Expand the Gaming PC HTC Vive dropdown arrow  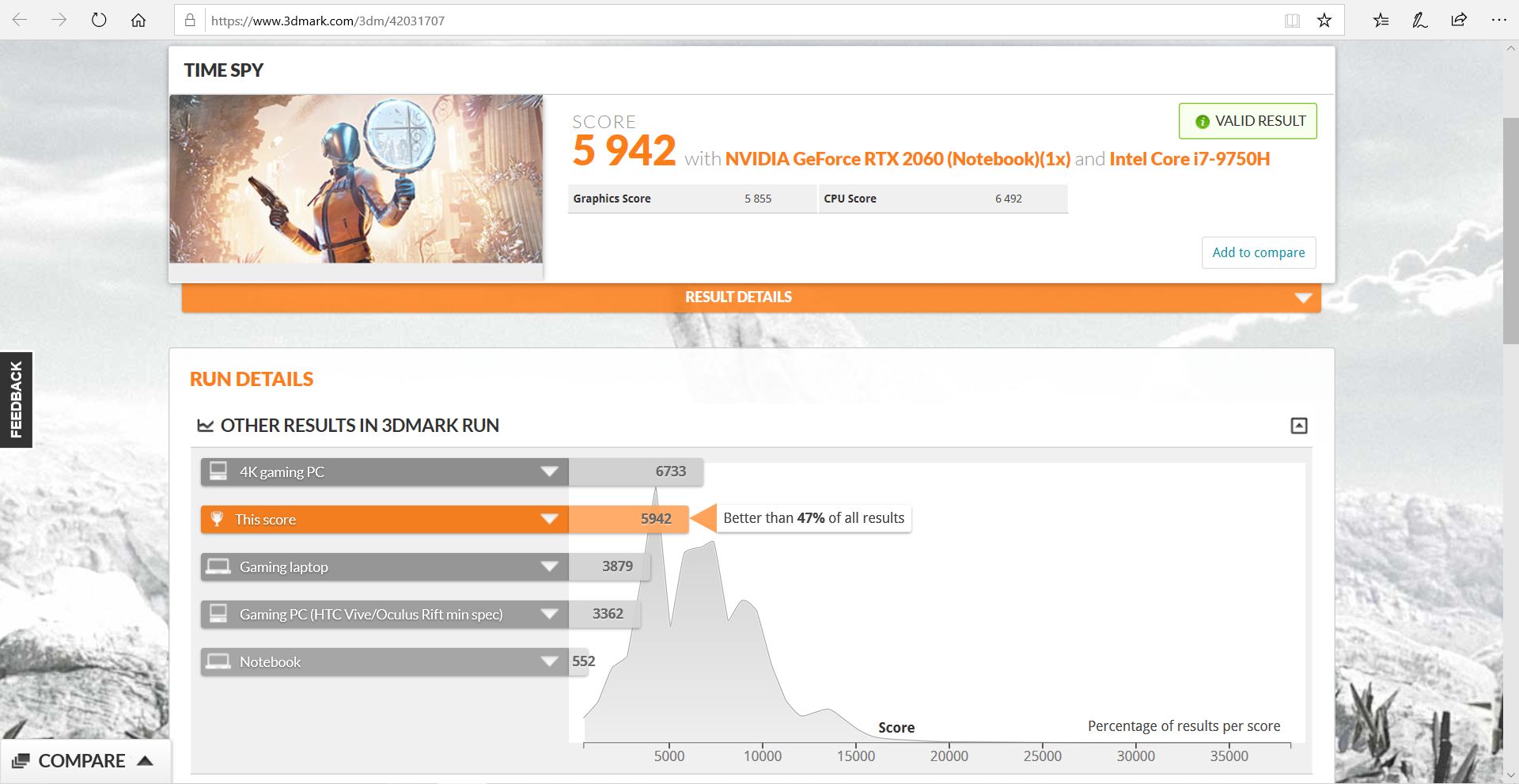coord(549,614)
